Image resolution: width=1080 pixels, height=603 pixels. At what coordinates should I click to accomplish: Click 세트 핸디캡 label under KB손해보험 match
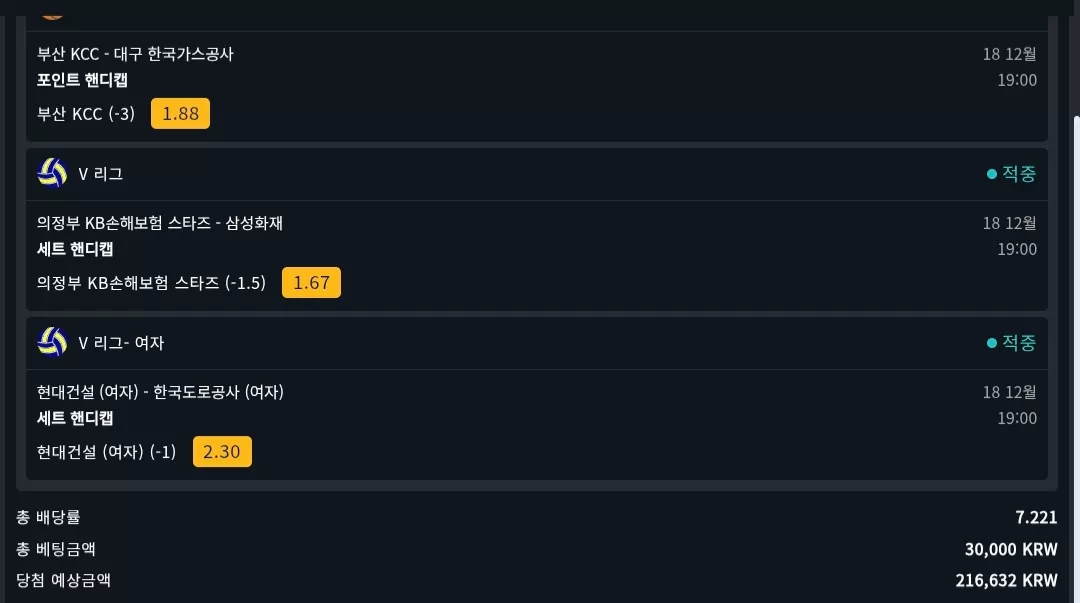(75, 249)
